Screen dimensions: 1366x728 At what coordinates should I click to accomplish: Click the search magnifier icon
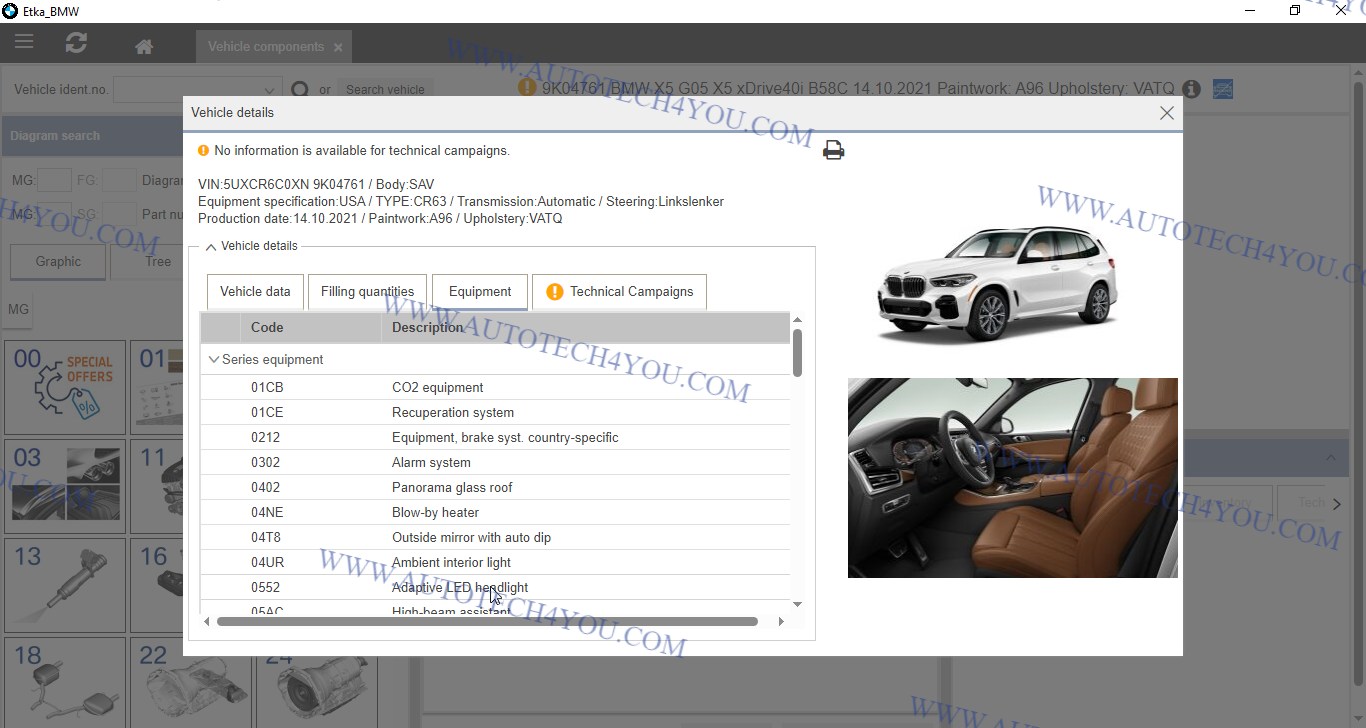300,89
